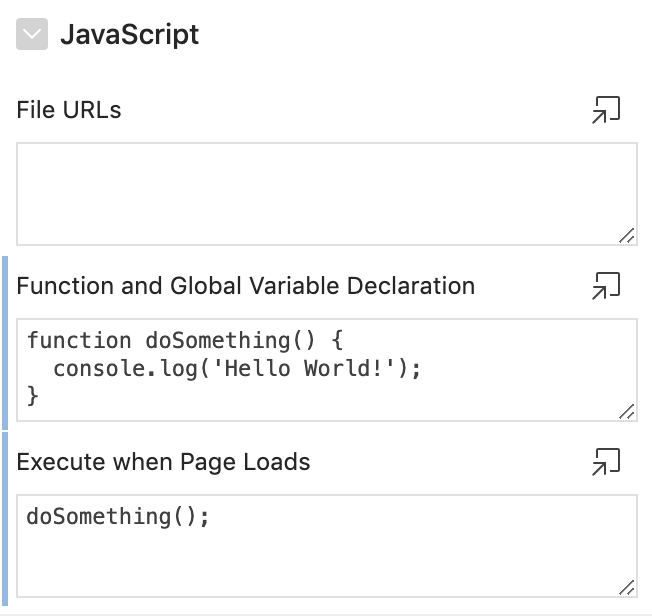Click the doSomething(); call text

(118, 517)
